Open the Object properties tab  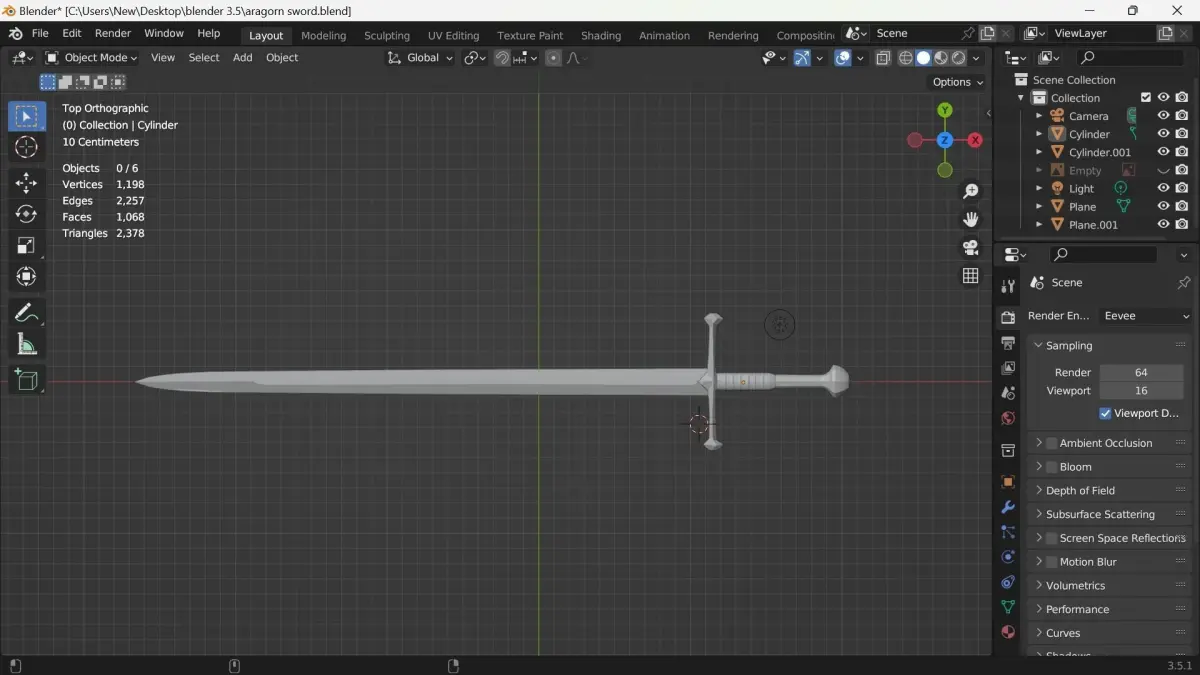1008,482
